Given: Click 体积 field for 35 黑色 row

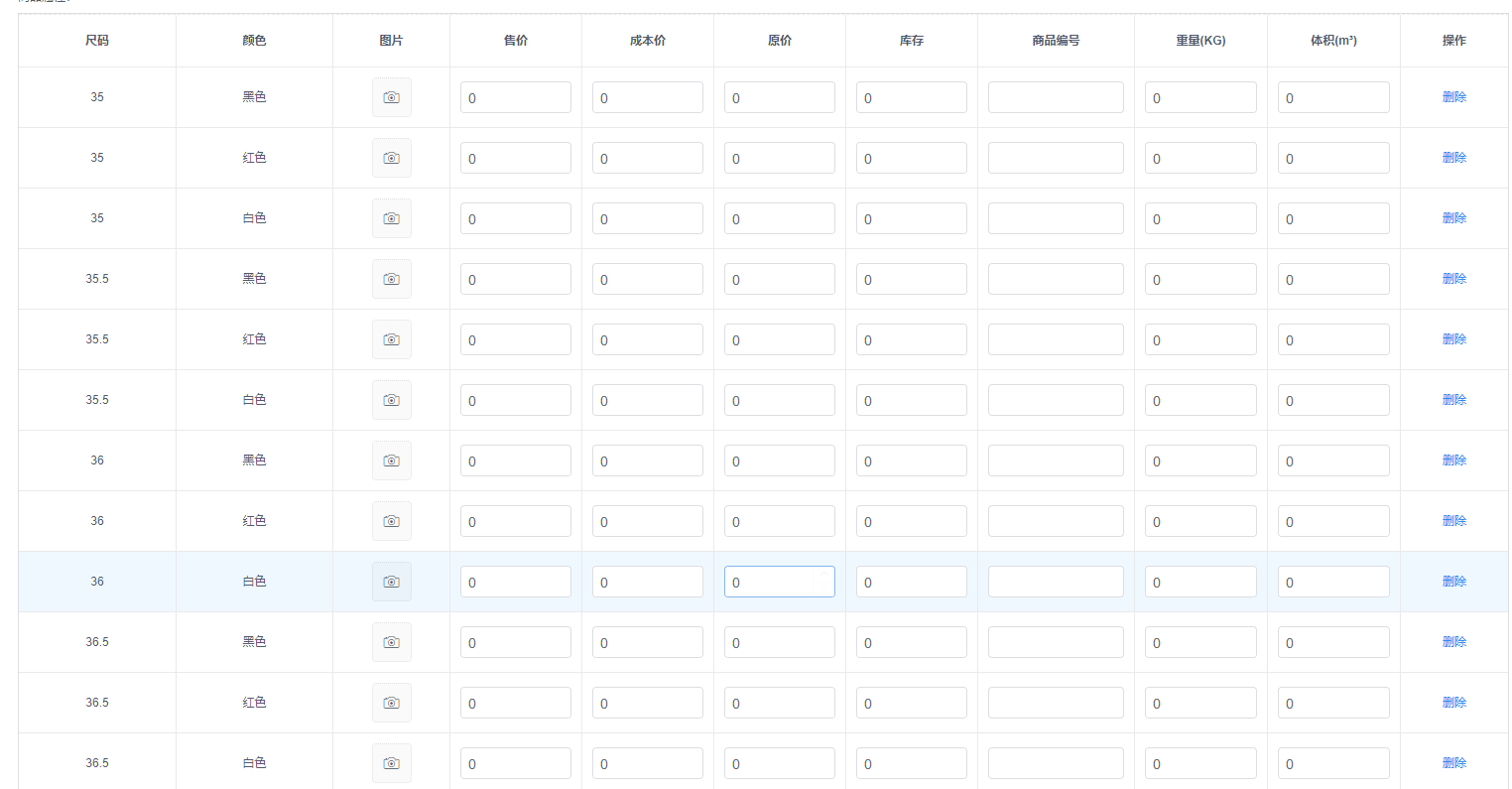Looking at the screenshot, I should (1333, 97).
